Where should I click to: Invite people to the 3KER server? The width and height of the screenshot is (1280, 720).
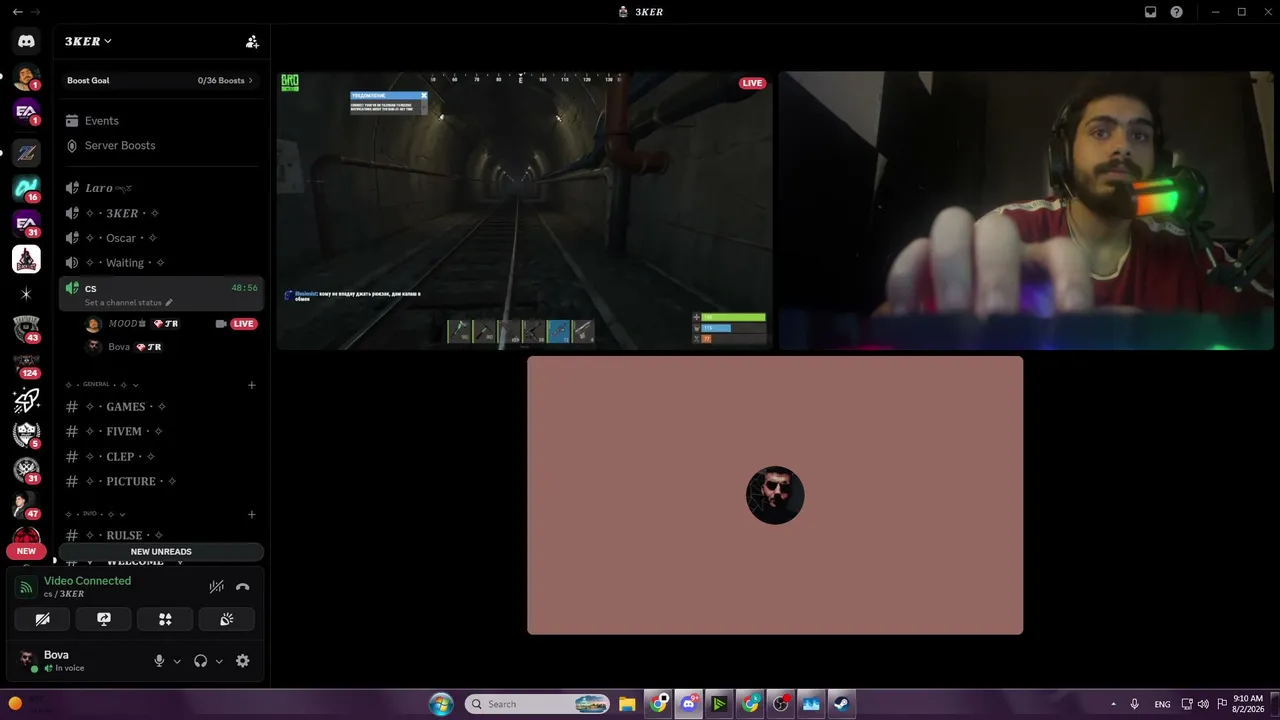252,42
